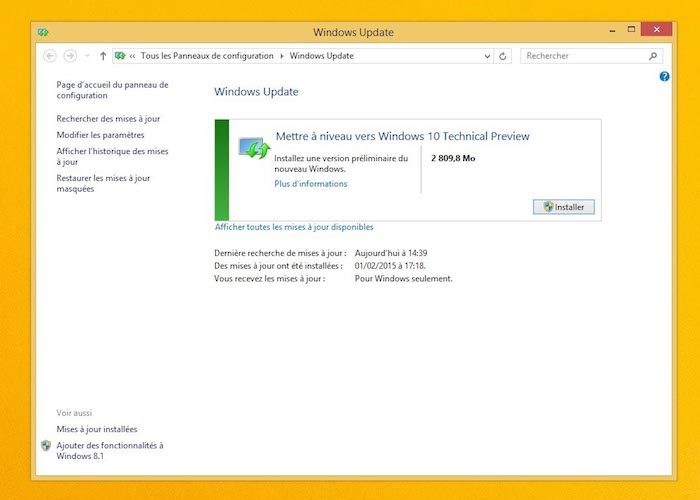Click the Installer button

point(563,207)
